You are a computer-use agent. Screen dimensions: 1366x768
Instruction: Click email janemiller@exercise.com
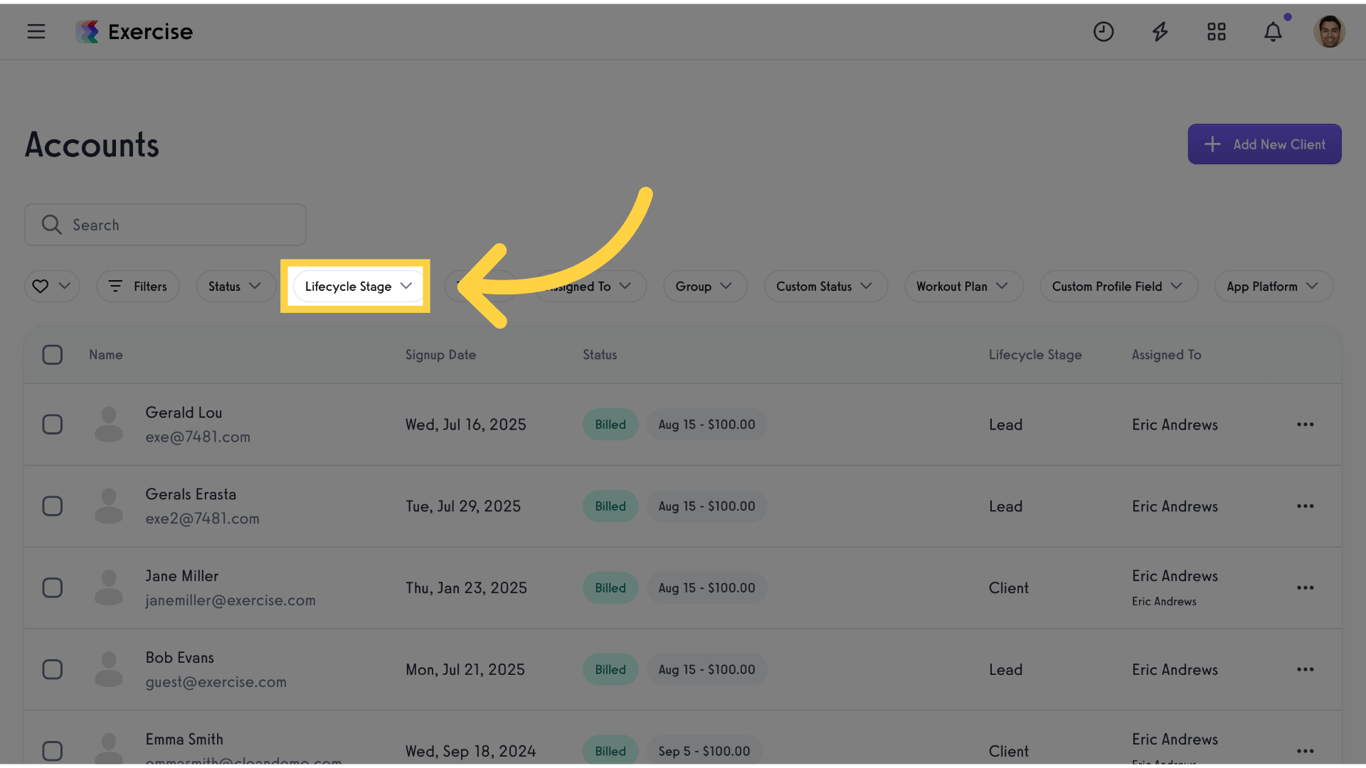(230, 601)
